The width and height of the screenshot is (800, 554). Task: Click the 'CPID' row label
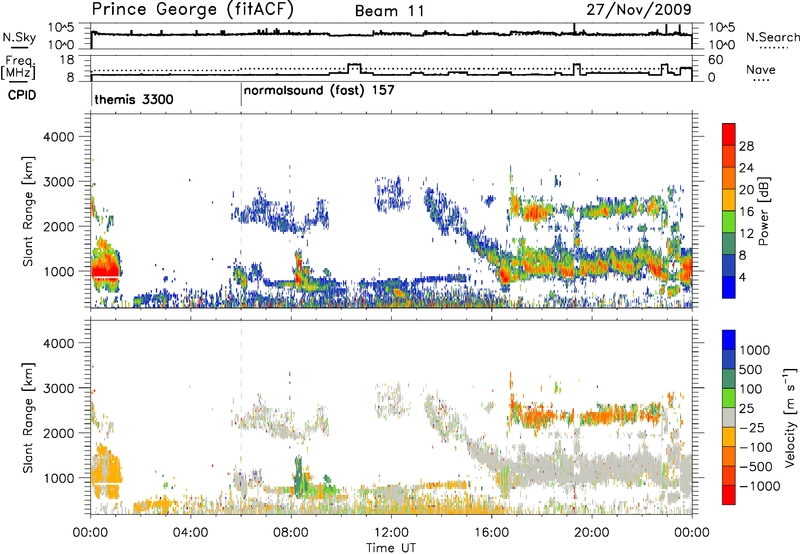pyautogui.click(x=22, y=95)
